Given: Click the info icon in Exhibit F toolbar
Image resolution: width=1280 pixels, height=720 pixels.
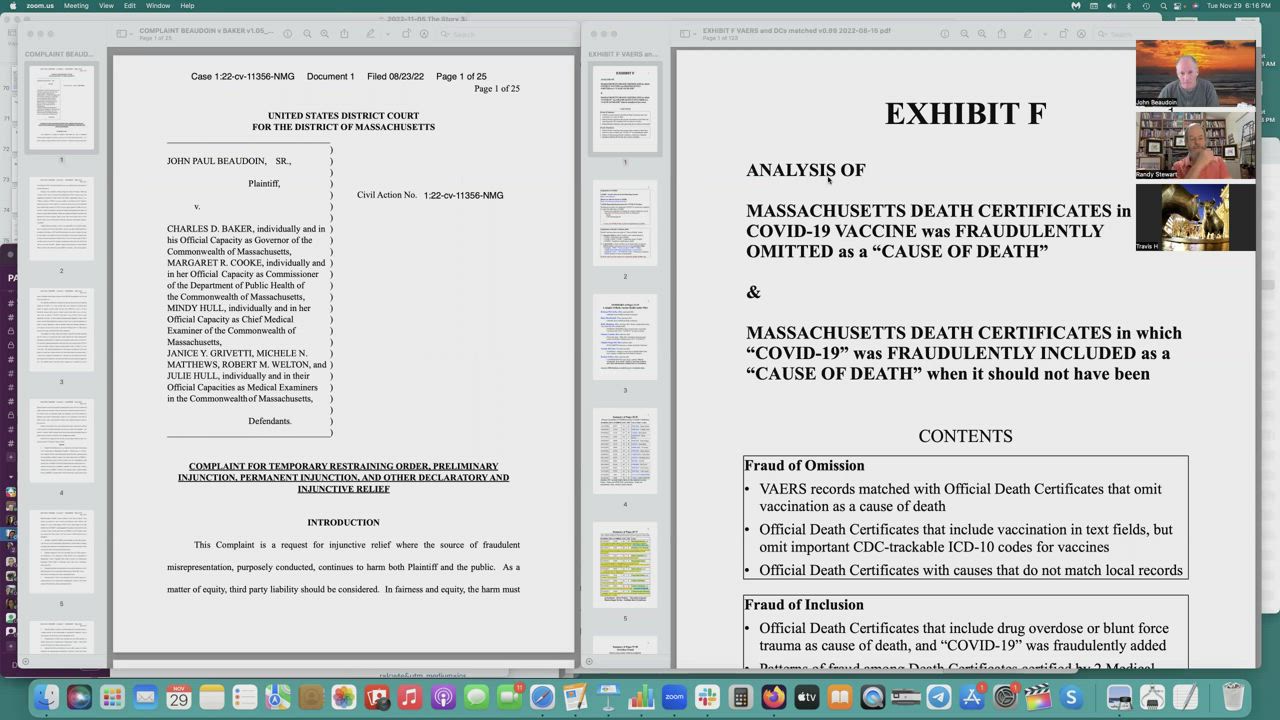Looking at the screenshot, I should tap(944, 34).
